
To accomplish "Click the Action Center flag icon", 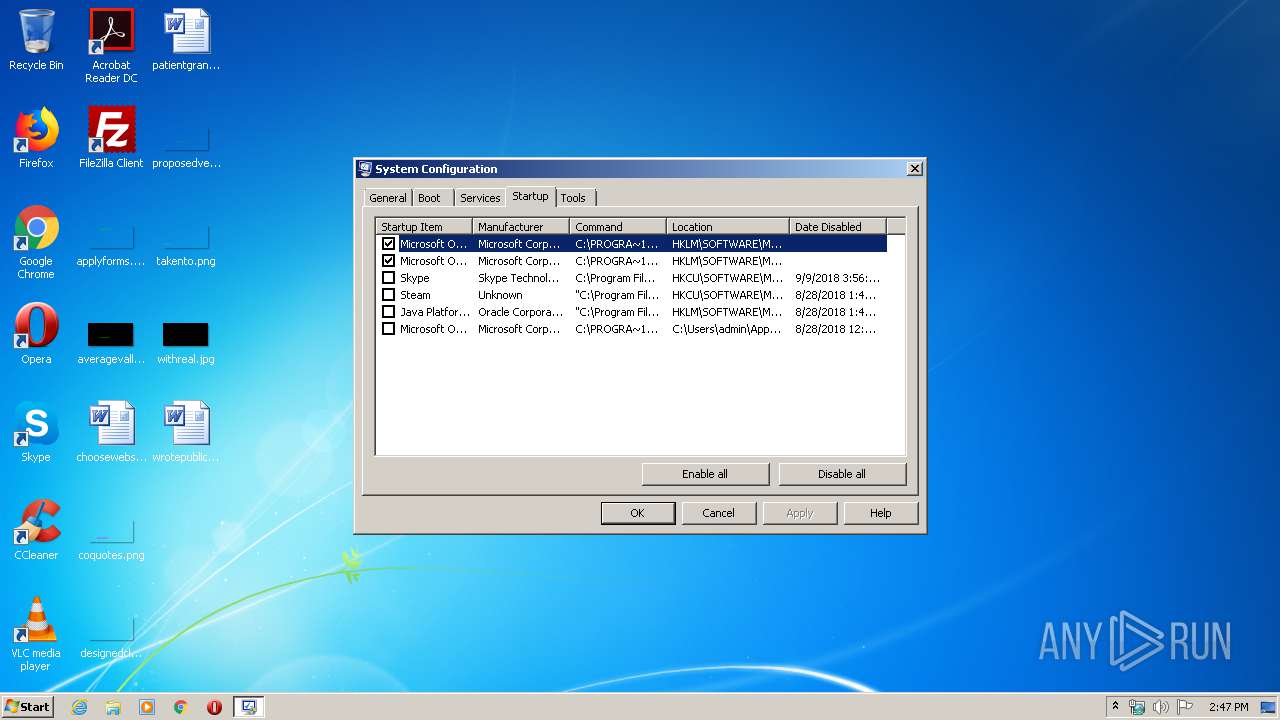I will point(1184,707).
